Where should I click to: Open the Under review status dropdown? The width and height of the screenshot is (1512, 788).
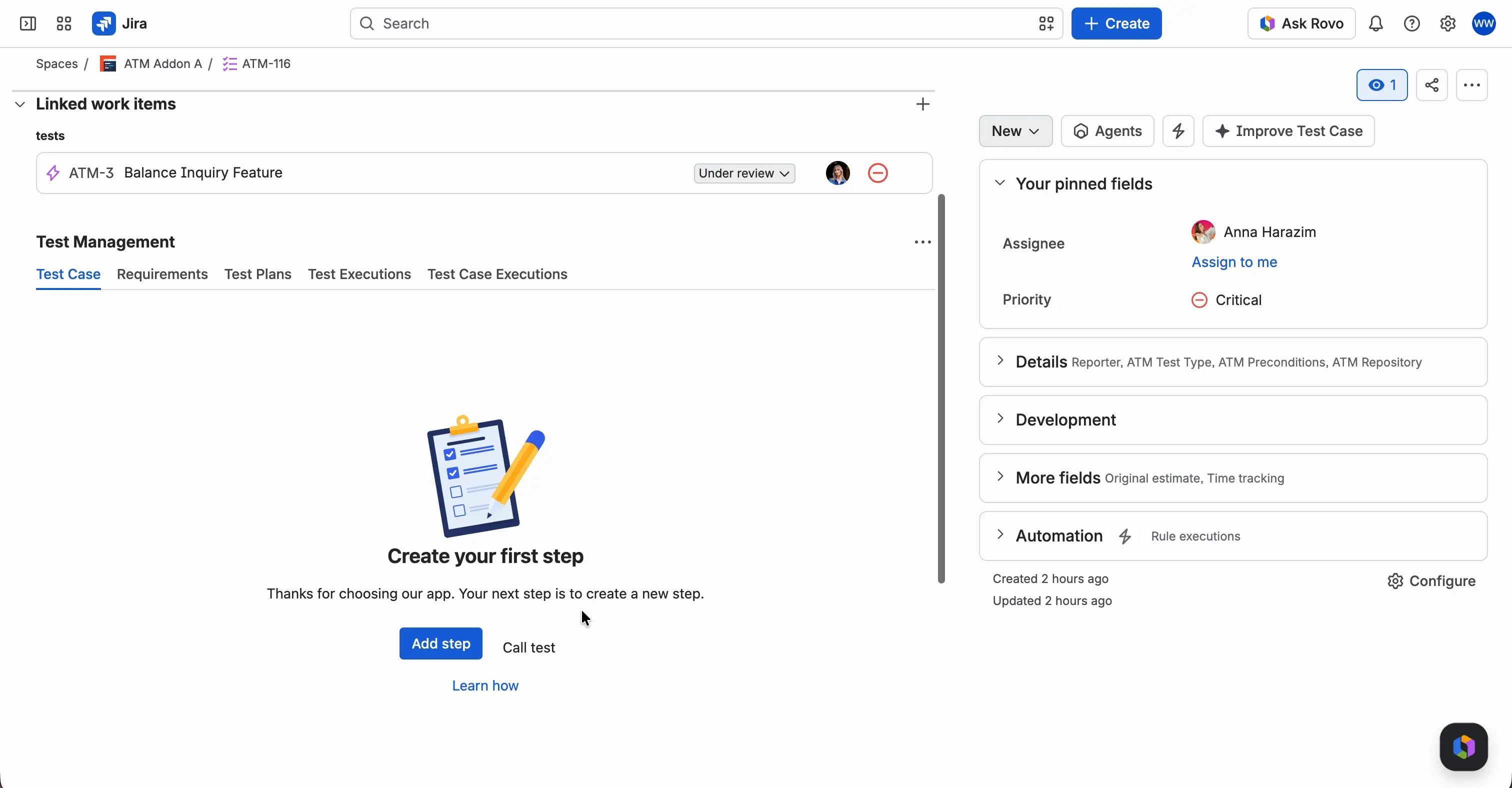pos(744,173)
